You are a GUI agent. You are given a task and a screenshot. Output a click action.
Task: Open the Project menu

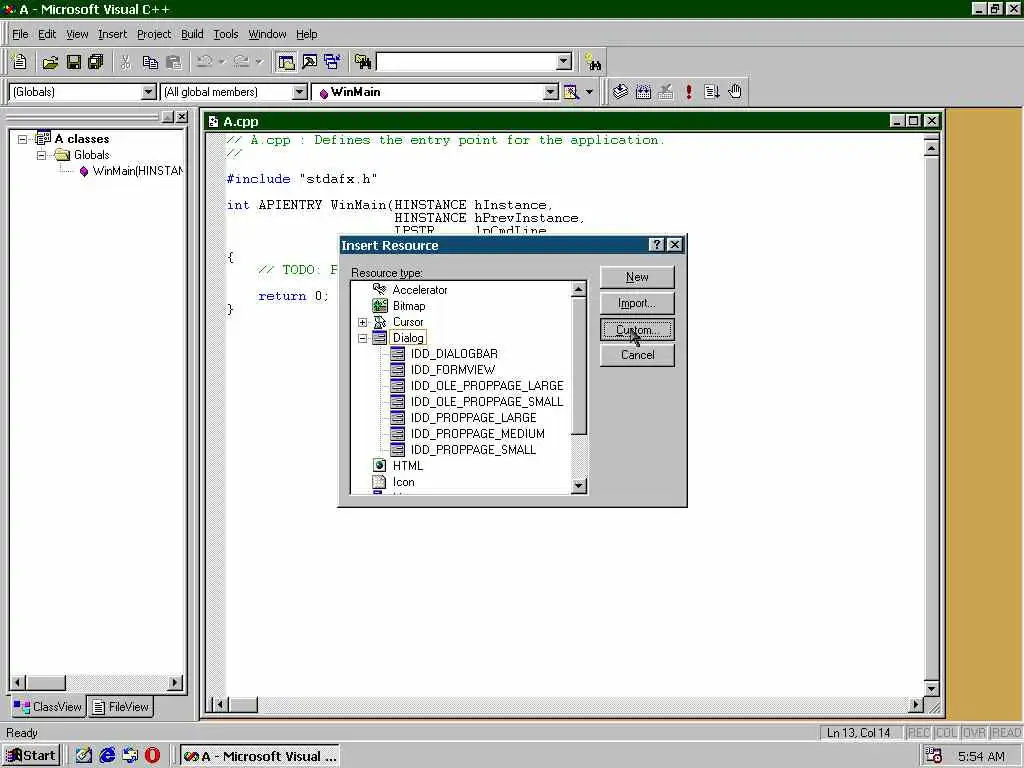154,34
